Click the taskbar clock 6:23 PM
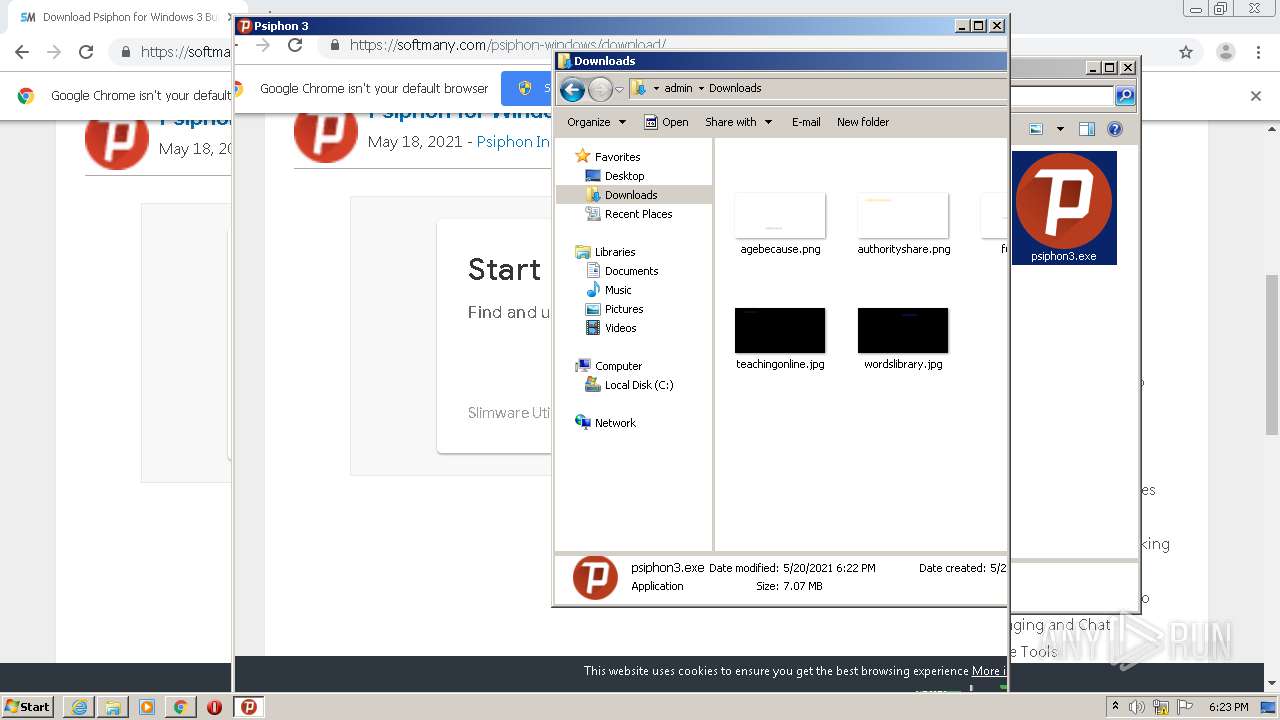The image size is (1280, 720). (1228, 707)
